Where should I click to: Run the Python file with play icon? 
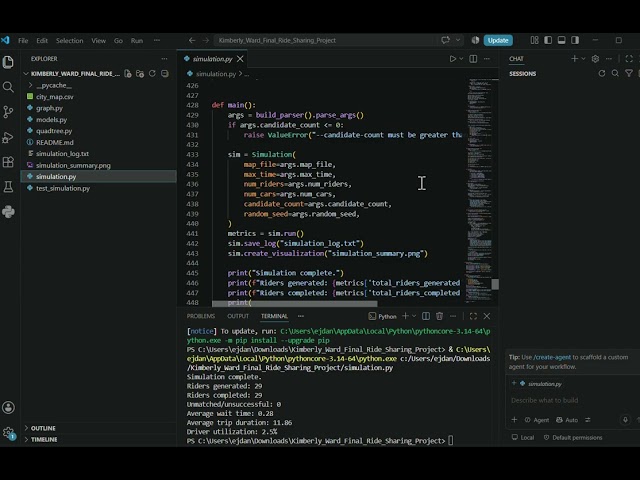click(x=453, y=59)
